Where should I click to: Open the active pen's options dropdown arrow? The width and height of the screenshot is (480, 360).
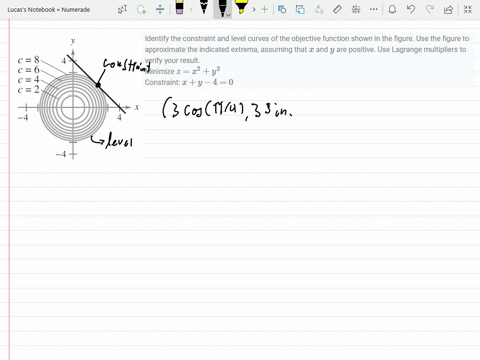pos(228,15)
